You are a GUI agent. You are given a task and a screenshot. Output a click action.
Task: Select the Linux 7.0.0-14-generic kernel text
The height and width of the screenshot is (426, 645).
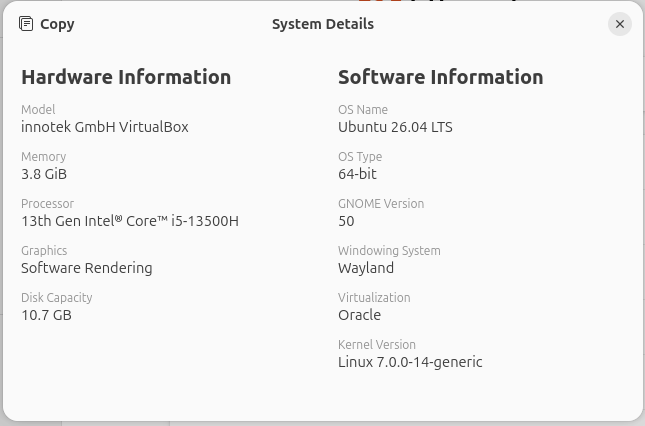coord(410,362)
